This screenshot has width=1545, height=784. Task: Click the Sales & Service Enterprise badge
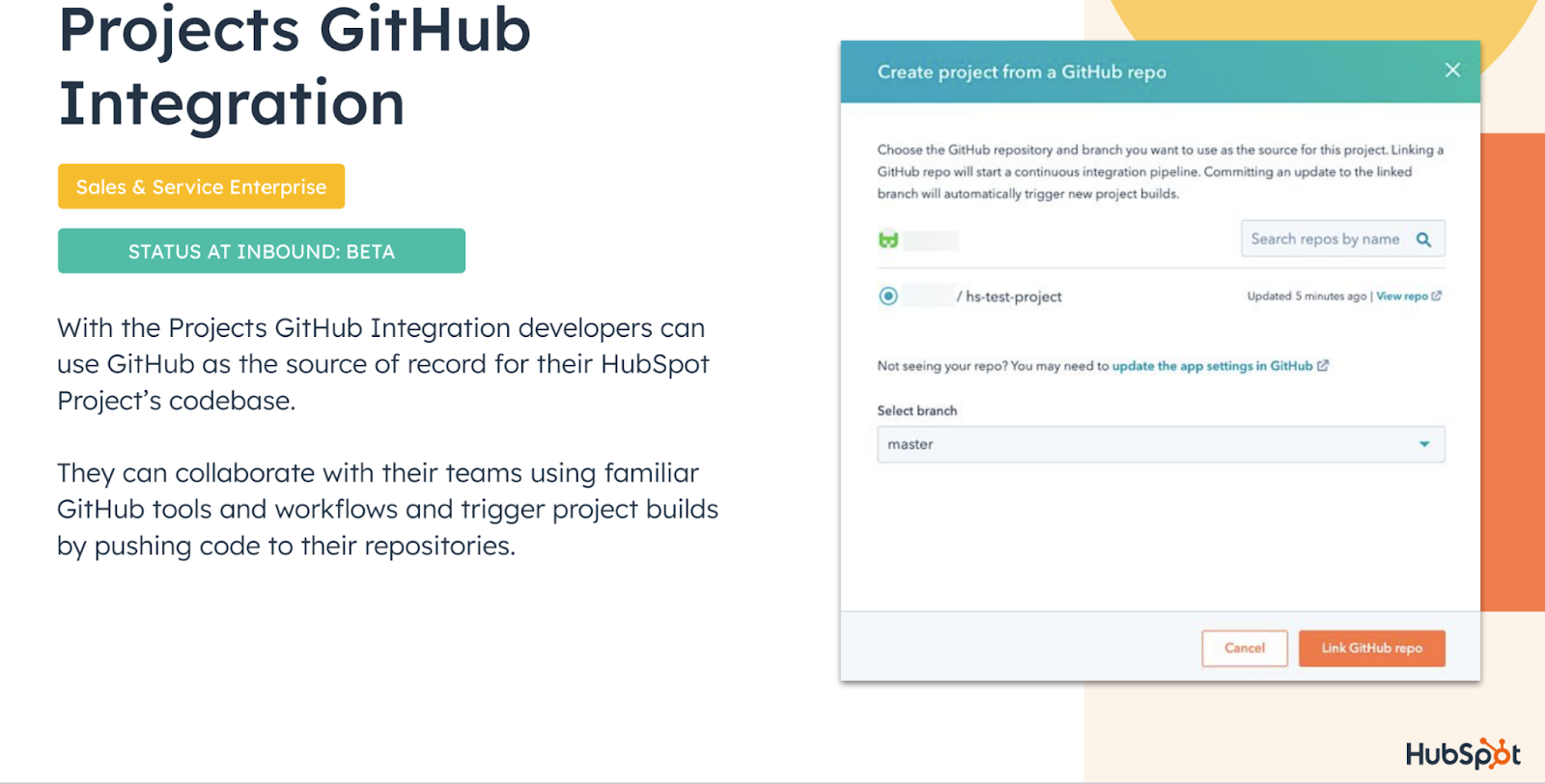coord(201,186)
